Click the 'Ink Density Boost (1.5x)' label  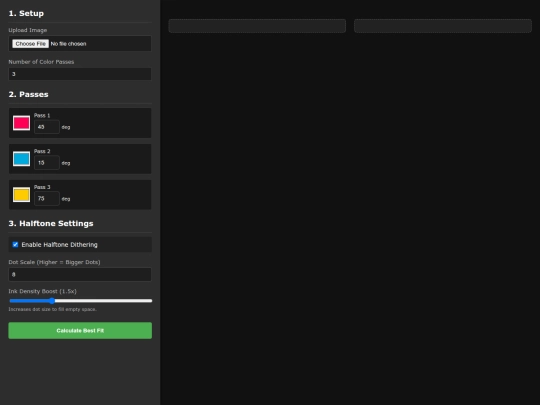(x=43, y=291)
